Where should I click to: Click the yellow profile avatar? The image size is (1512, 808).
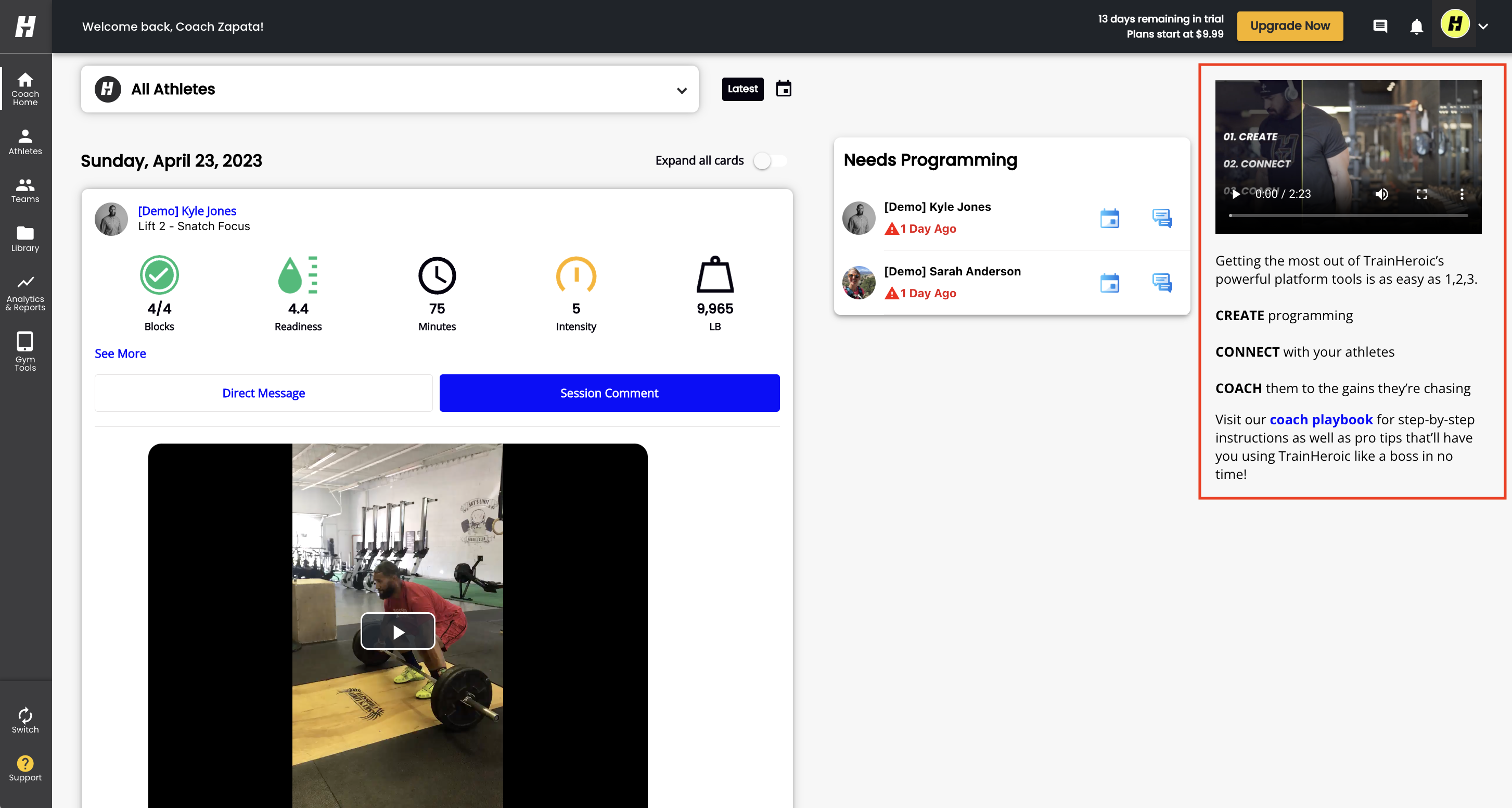coord(1454,24)
